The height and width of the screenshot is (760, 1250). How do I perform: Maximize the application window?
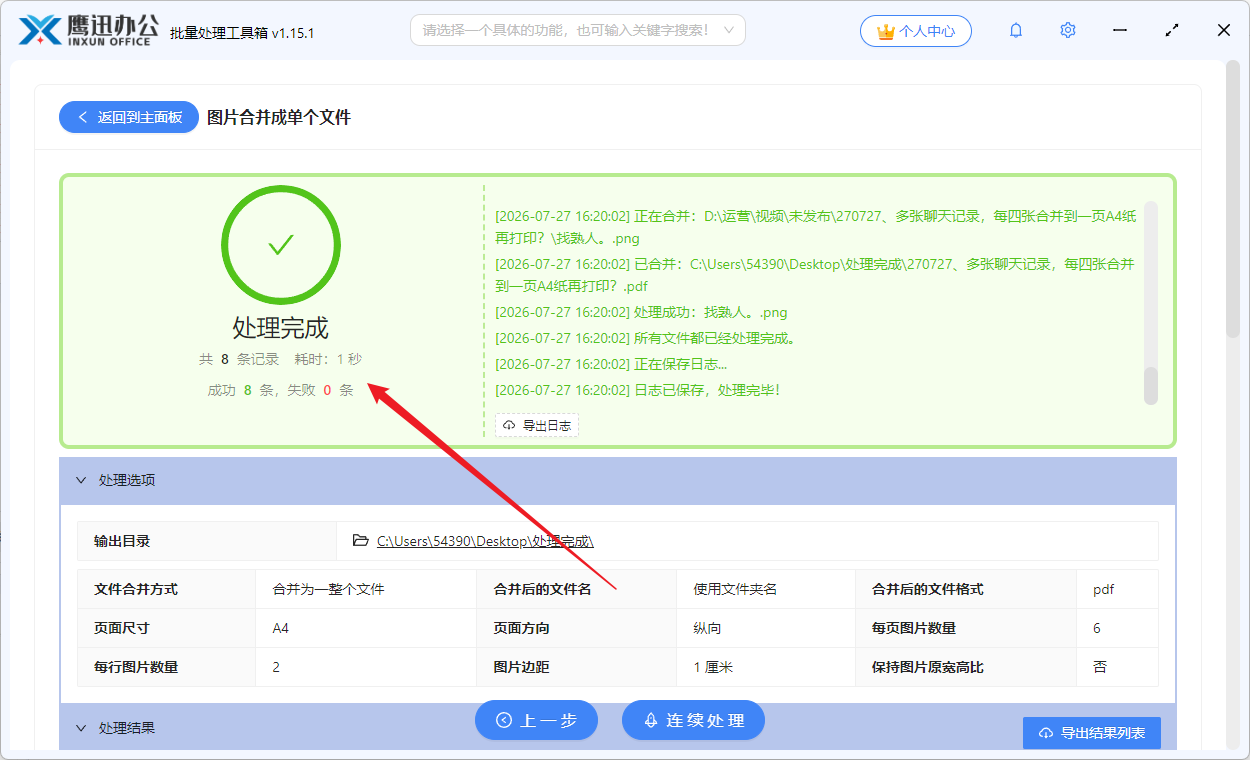(1172, 31)
